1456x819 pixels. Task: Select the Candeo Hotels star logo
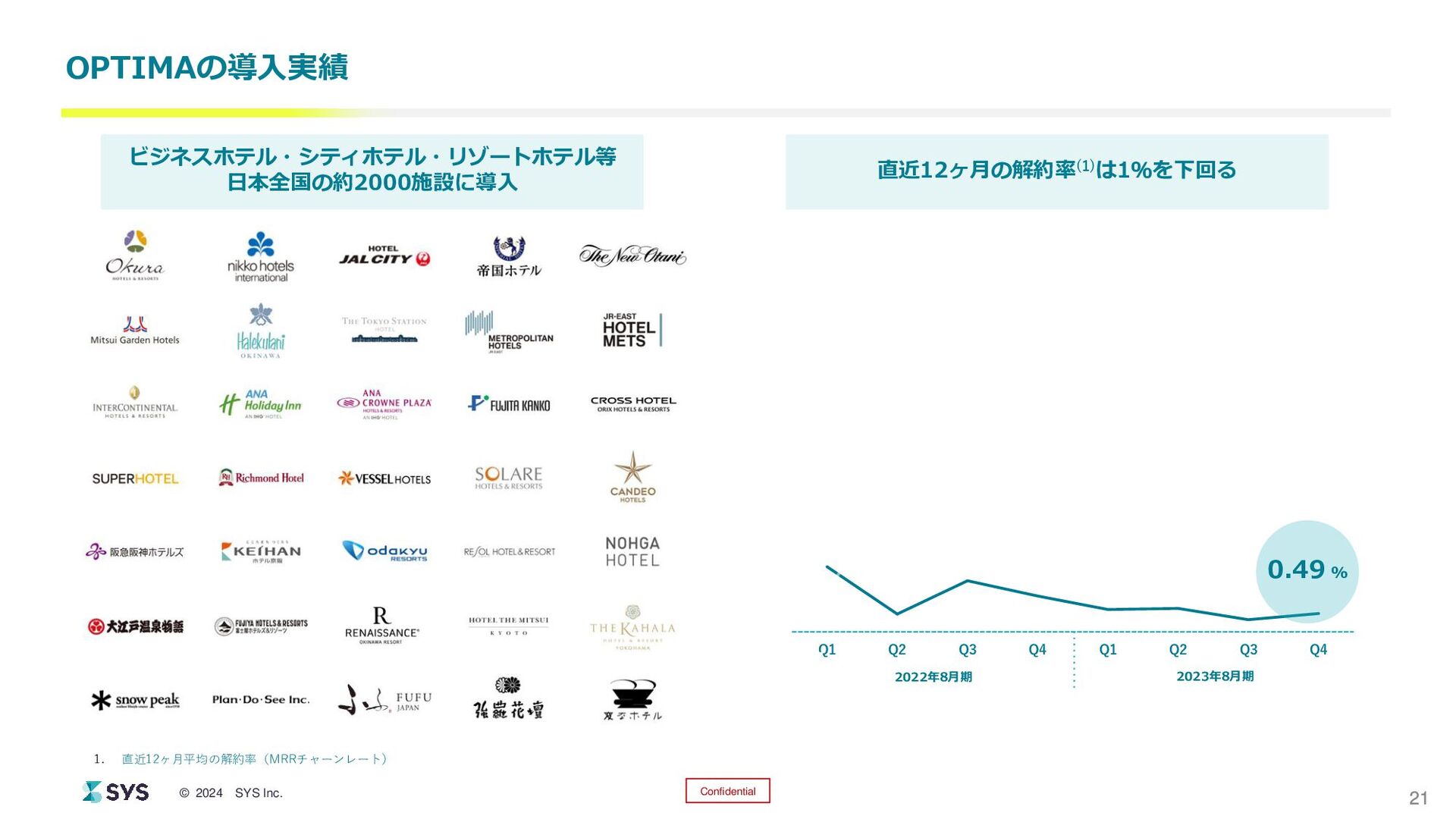[x=632, y=476]
